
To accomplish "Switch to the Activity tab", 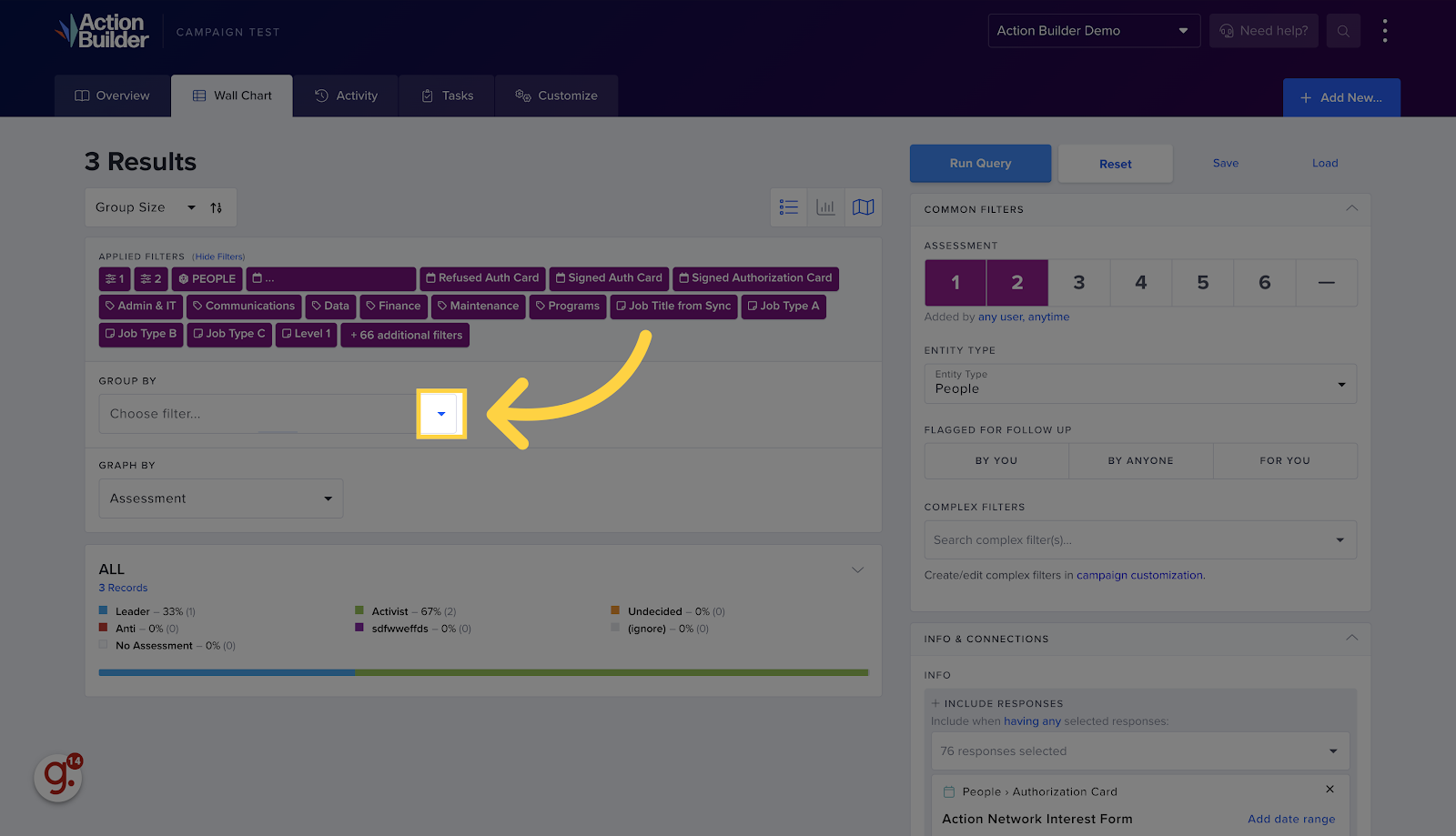I will tap(346, 95).
